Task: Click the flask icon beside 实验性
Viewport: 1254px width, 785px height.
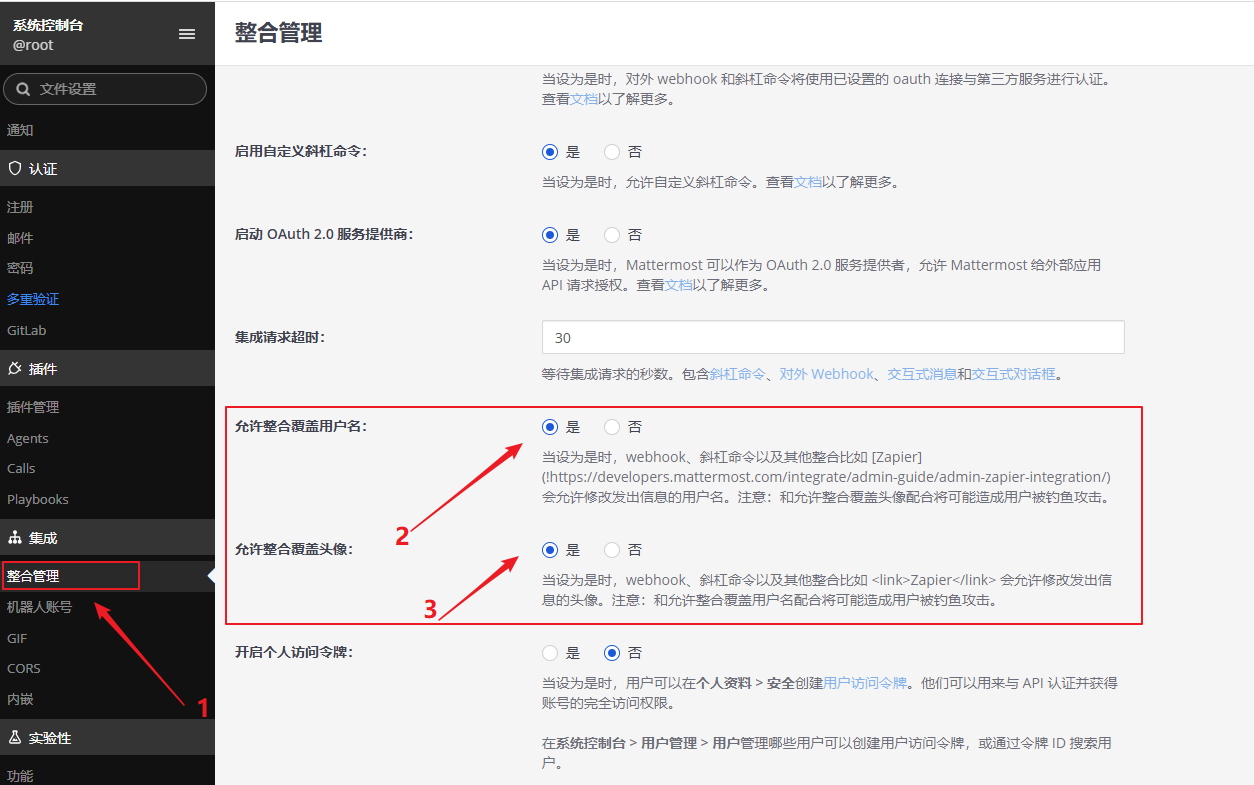Action: 15,738
